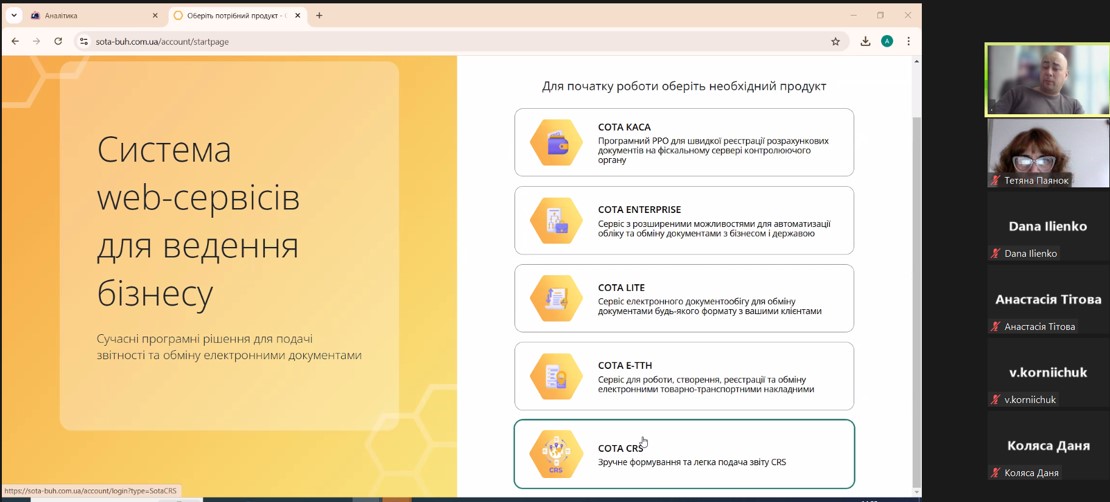Open the tab search dropdown arrow
This screenshot has width=1110, height=502.
click(13, 15)
